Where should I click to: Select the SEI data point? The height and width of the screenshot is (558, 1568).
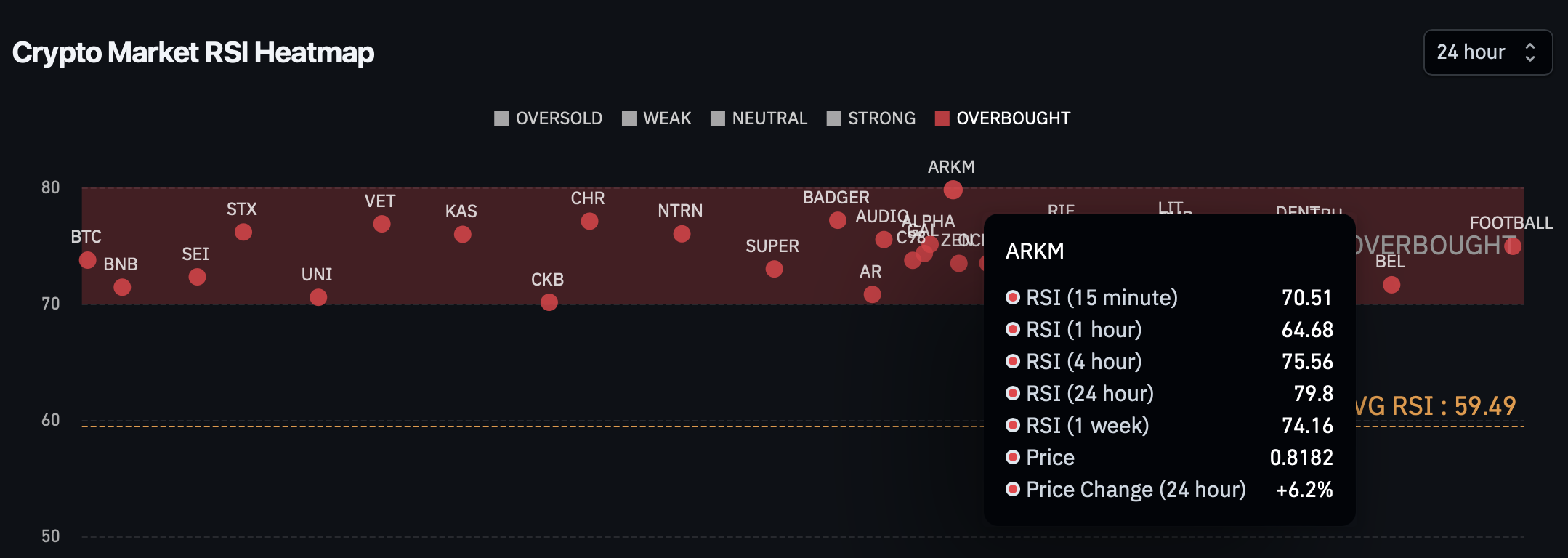point(197,277)
